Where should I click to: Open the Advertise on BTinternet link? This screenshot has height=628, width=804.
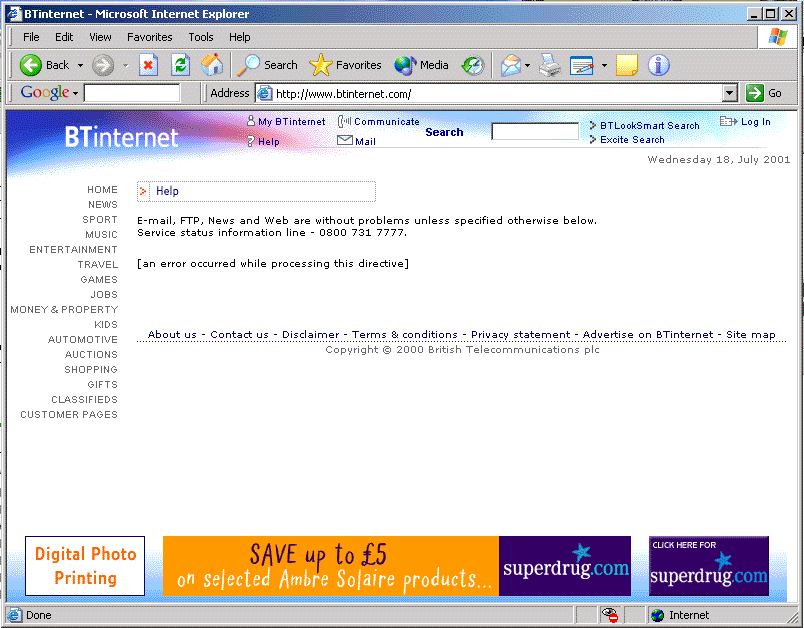[648, 335]
